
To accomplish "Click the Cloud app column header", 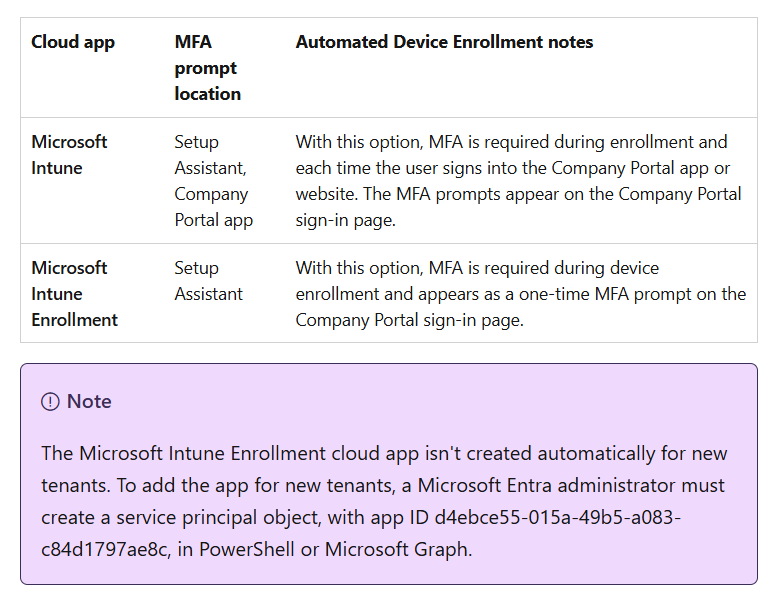I will pyautogui.click(x=73, y=42).
